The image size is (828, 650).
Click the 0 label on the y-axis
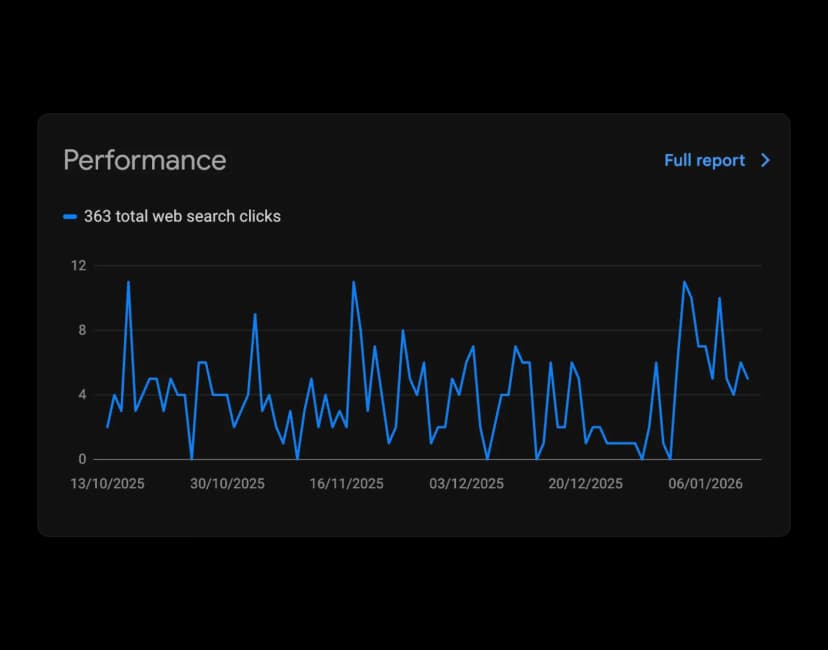tap(82, 459)
